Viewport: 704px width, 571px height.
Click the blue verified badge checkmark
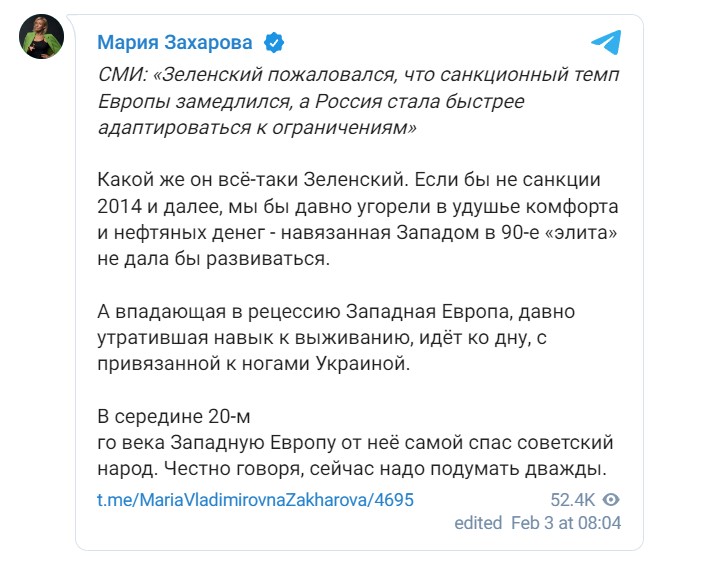pos(273,42)
